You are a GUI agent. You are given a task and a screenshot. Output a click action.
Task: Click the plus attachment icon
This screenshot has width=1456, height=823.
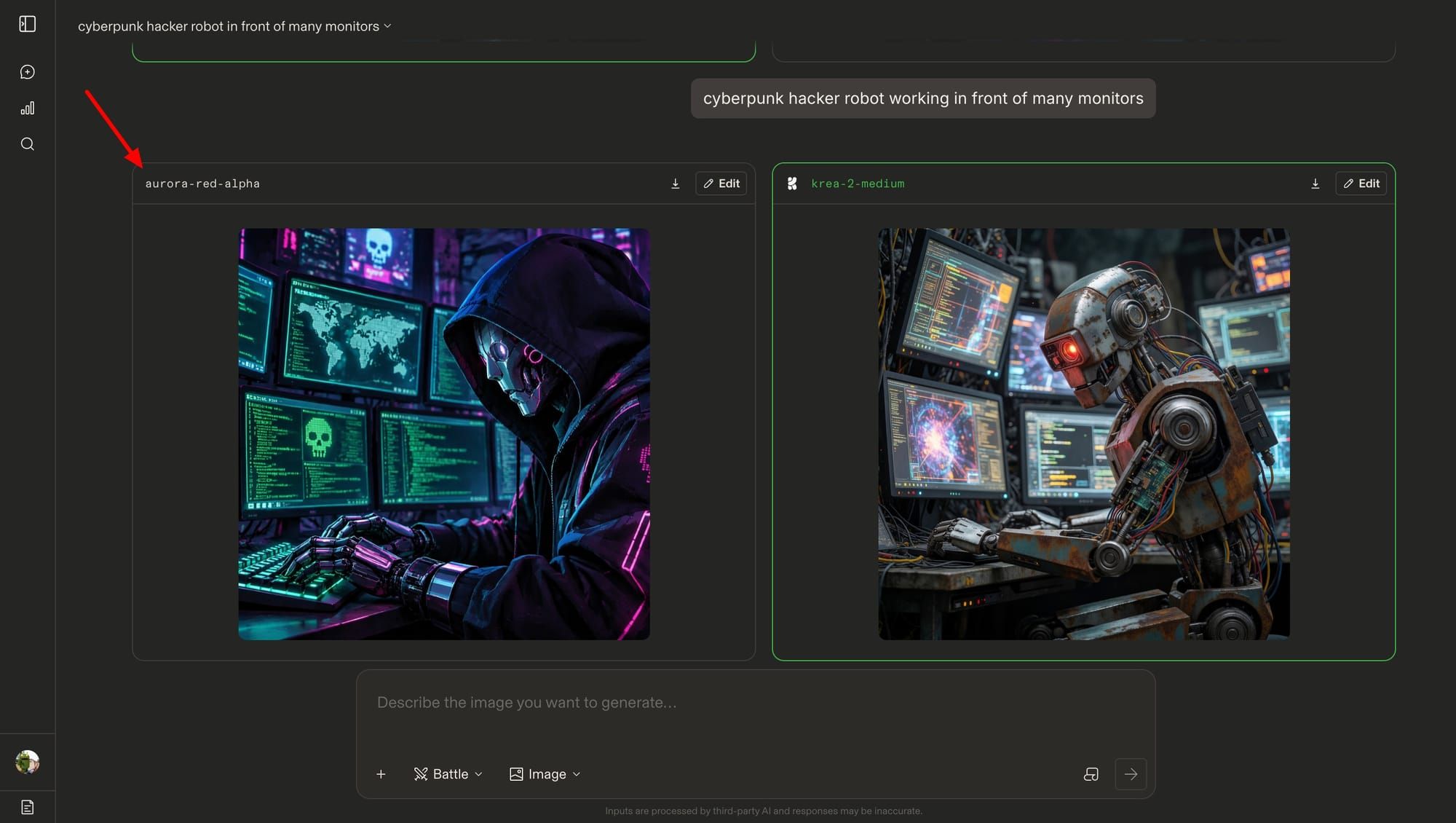click(381, 774)
